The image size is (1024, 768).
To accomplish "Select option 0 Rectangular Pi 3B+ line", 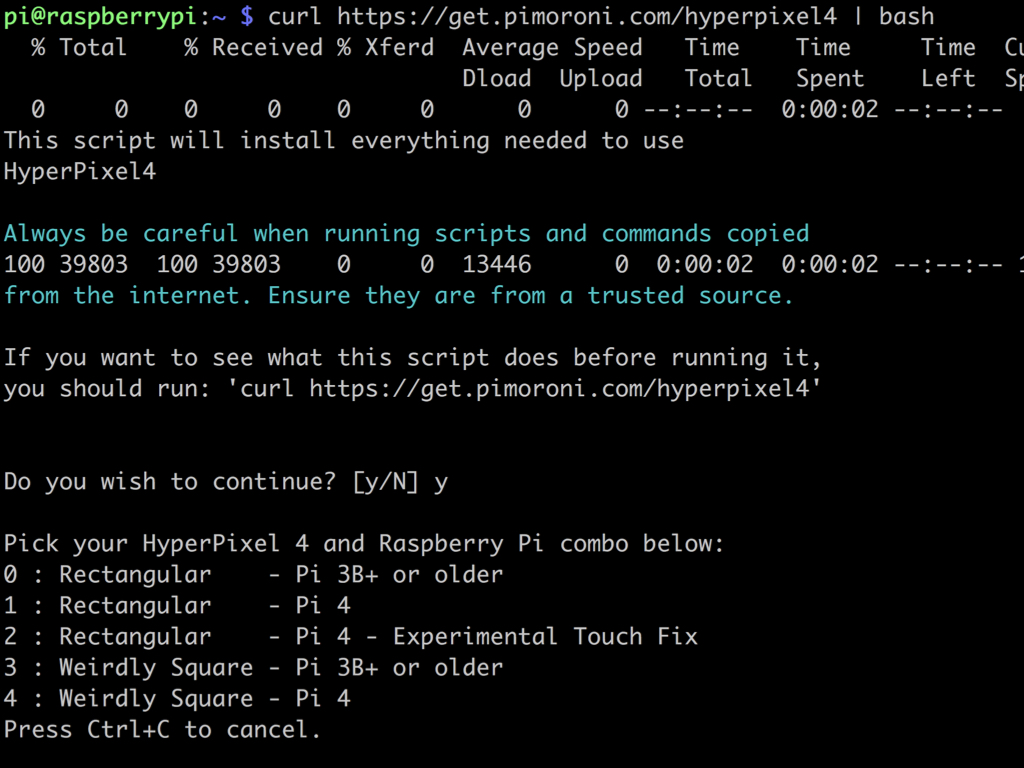I will [x=253, y=575].
